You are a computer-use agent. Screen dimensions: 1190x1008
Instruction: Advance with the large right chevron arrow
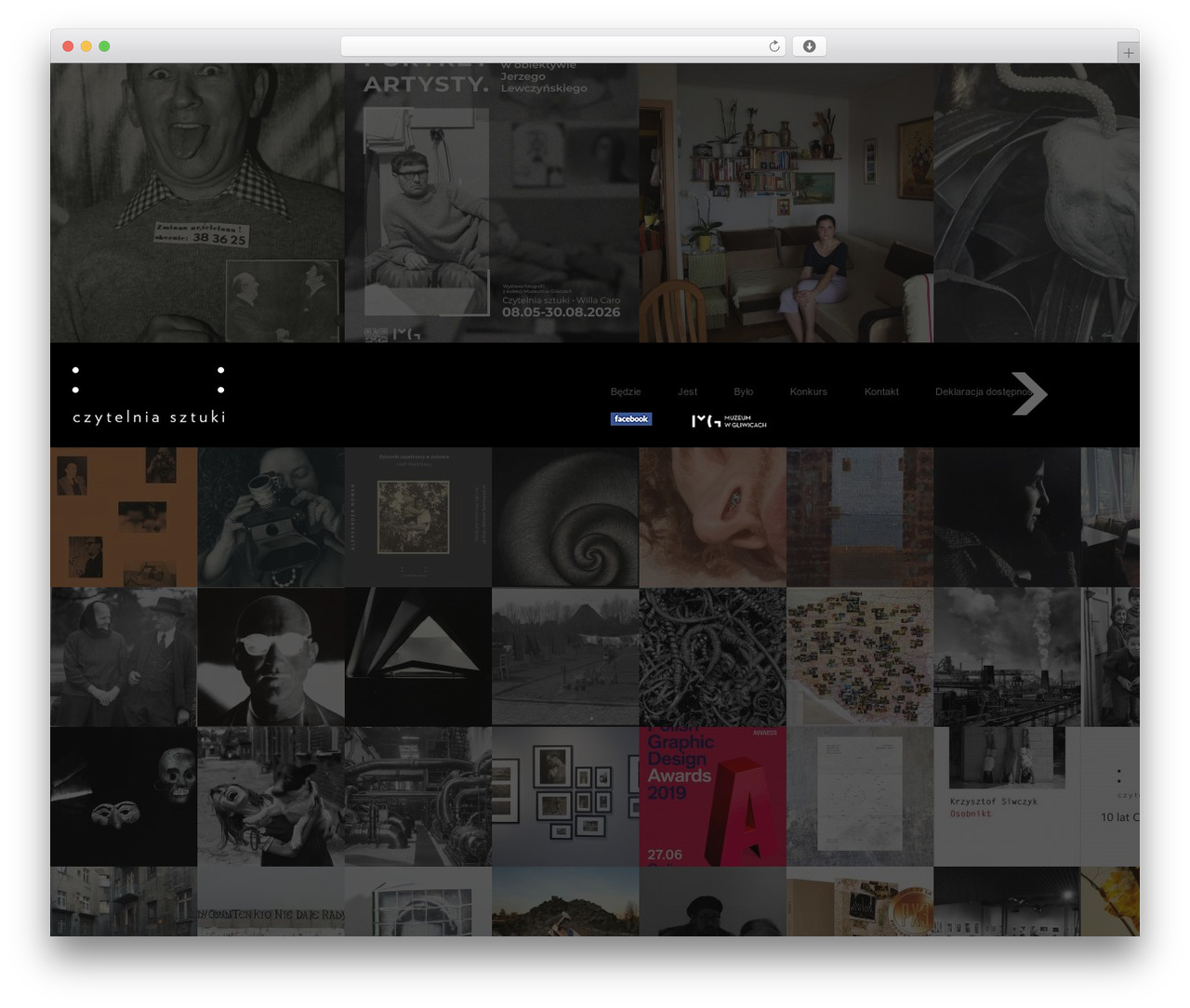1029,393
